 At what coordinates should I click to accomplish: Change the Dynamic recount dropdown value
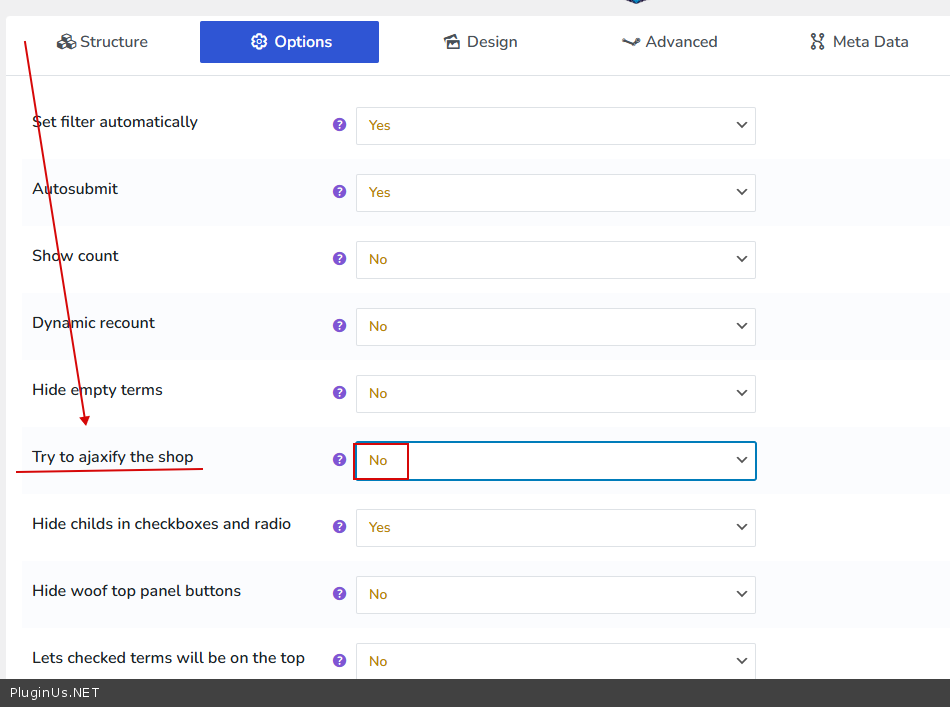pos(555,327)
